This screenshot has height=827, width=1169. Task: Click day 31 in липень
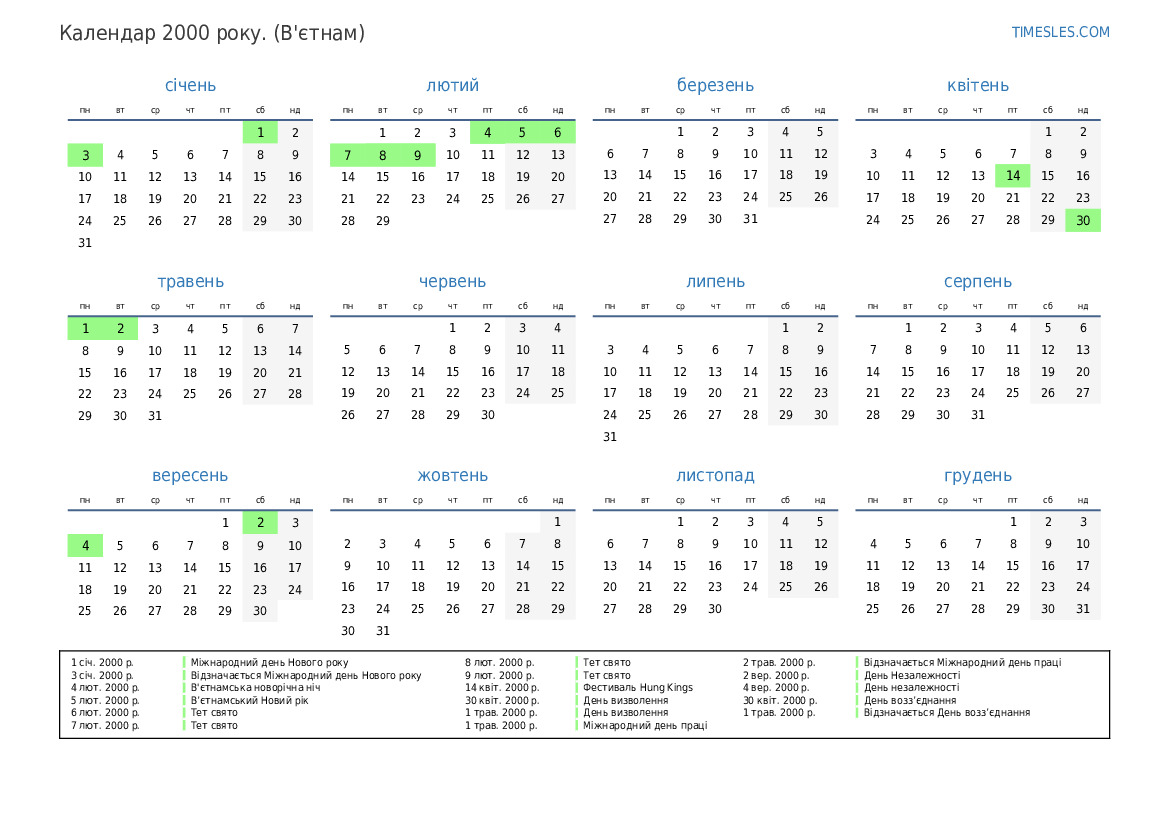pos(610,437)
